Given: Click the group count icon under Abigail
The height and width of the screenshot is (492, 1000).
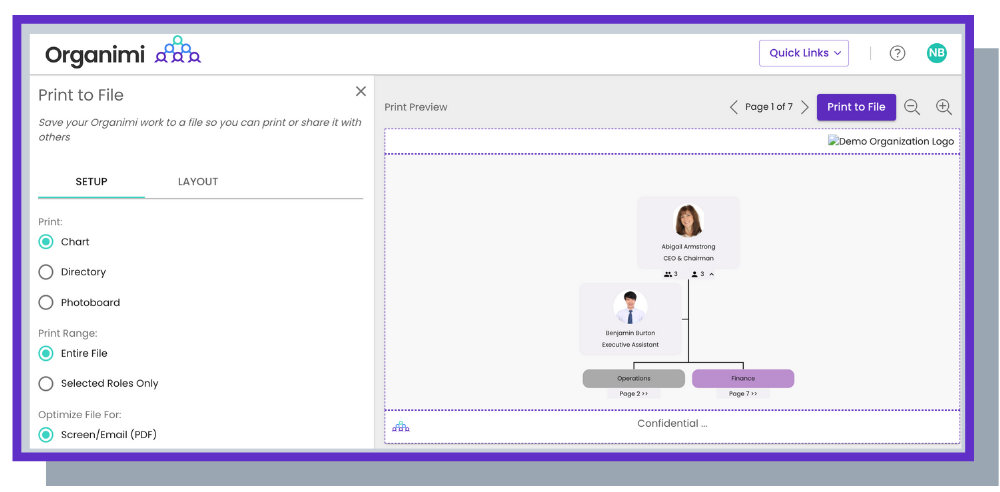Looking at the screenshot, I should pyautogui.click(x=668, y=274).
